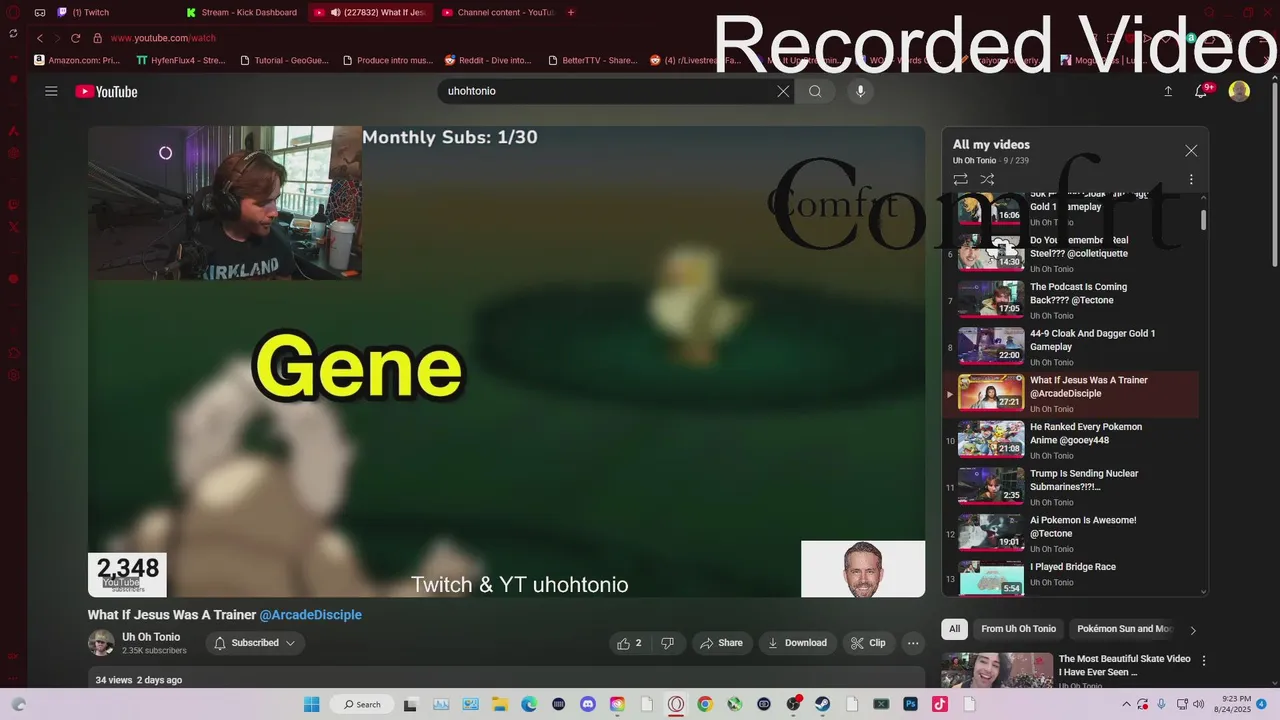Open the Tutorial - GeoGuessr bookmark

(x=284, y=60)
